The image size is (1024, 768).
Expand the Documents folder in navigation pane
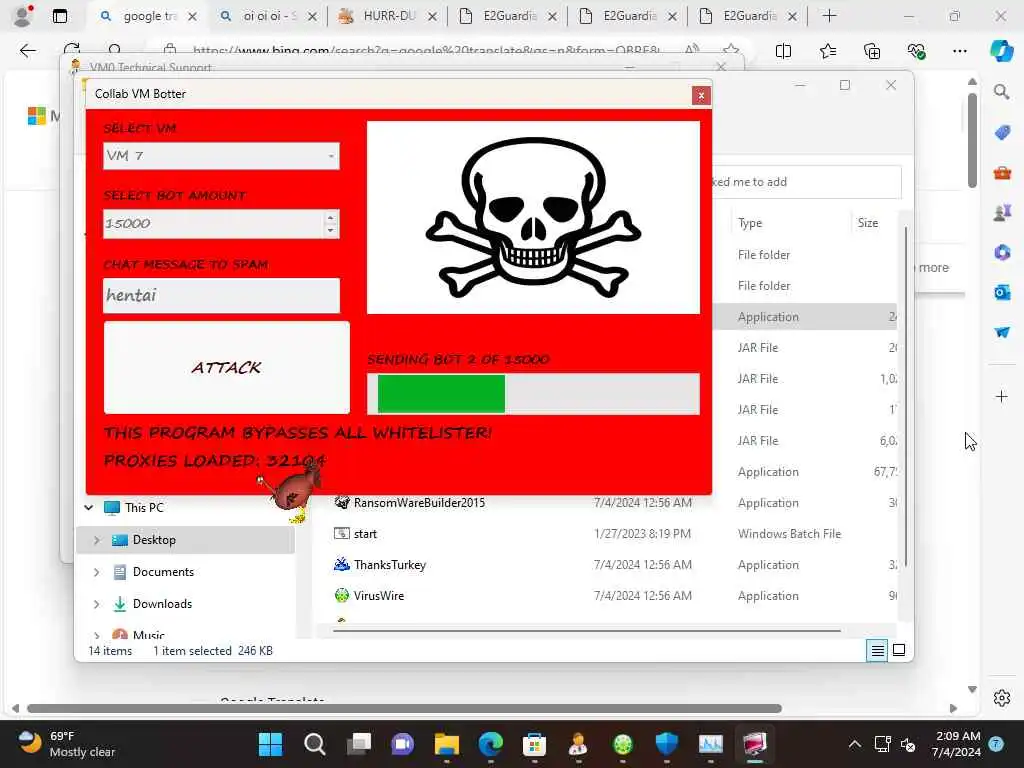click(x=97, y=572)
